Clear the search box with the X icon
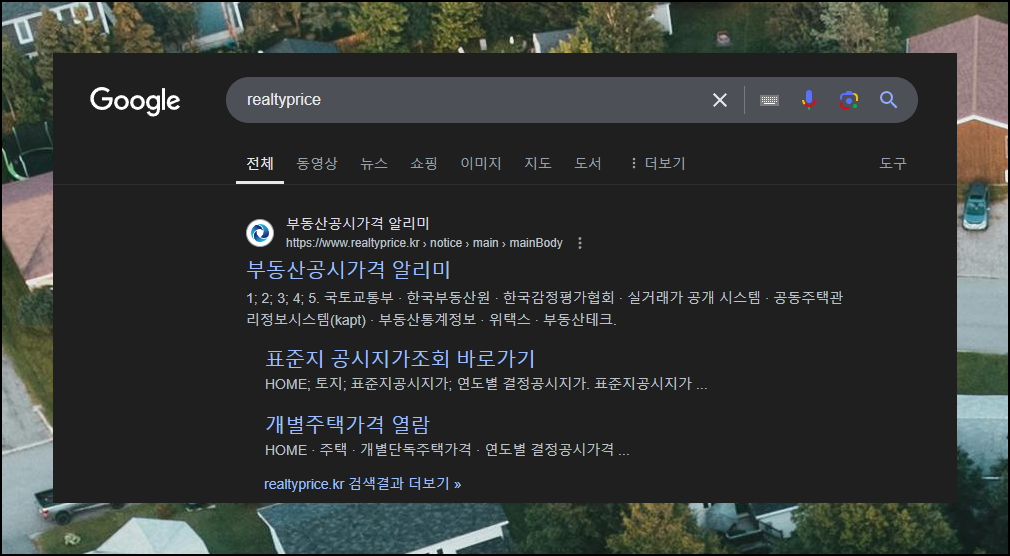The image size is (1010, 556). pyautogui.click(x=719, y=100)
